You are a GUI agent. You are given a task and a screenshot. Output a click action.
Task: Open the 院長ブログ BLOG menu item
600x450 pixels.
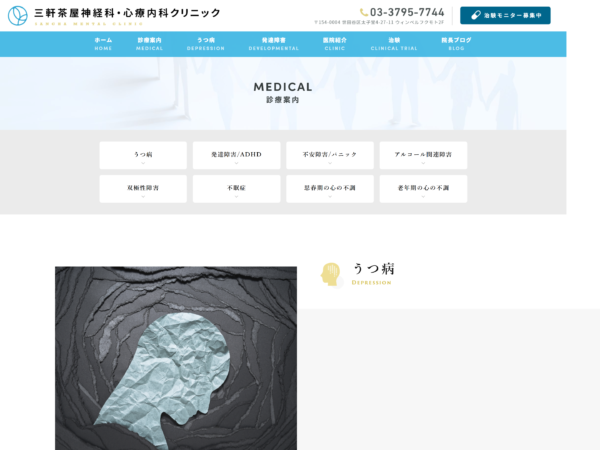coord(456,44)
